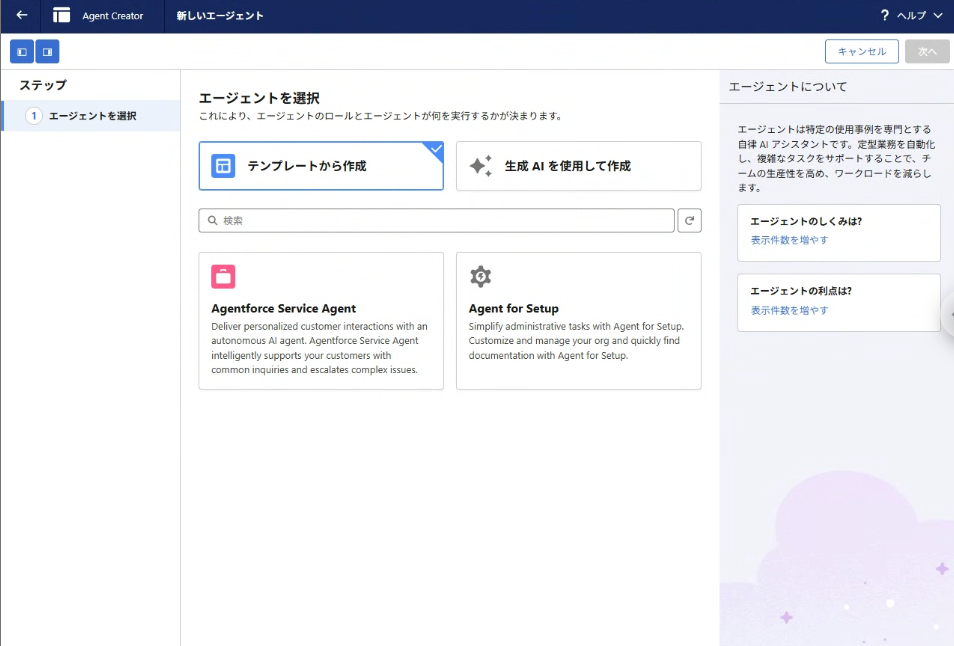Click the generative AI sparkle icon
Viewport: 954px width, 646px height.
481,166
